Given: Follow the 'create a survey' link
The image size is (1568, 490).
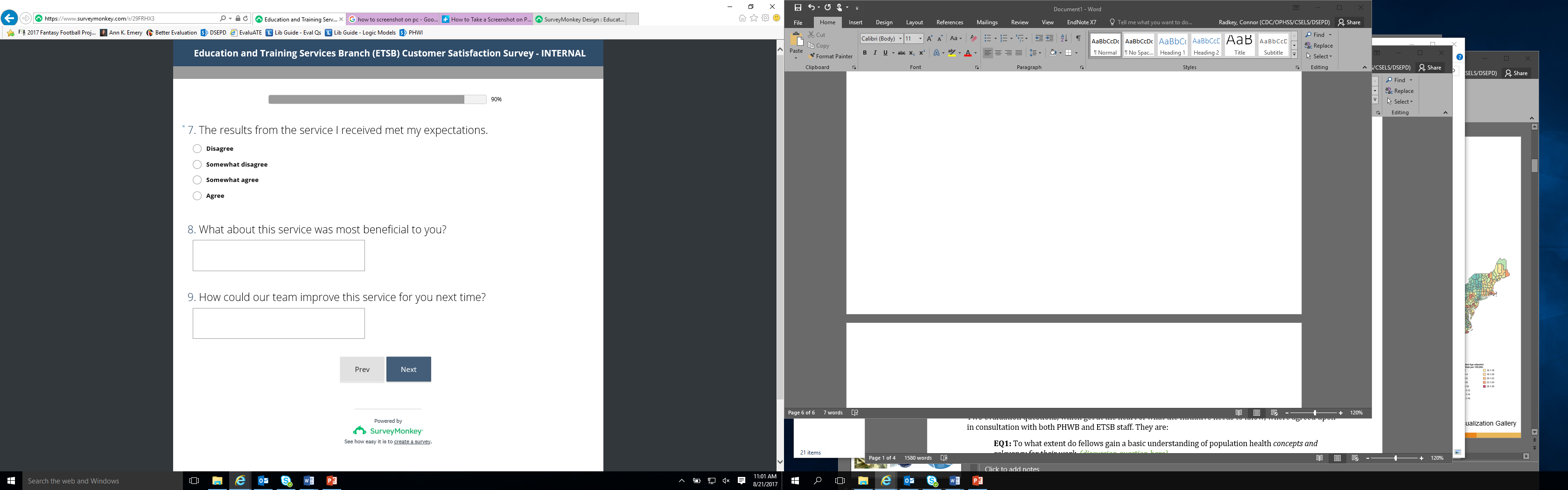Looking at the screenshot, I should click(412, 442).
